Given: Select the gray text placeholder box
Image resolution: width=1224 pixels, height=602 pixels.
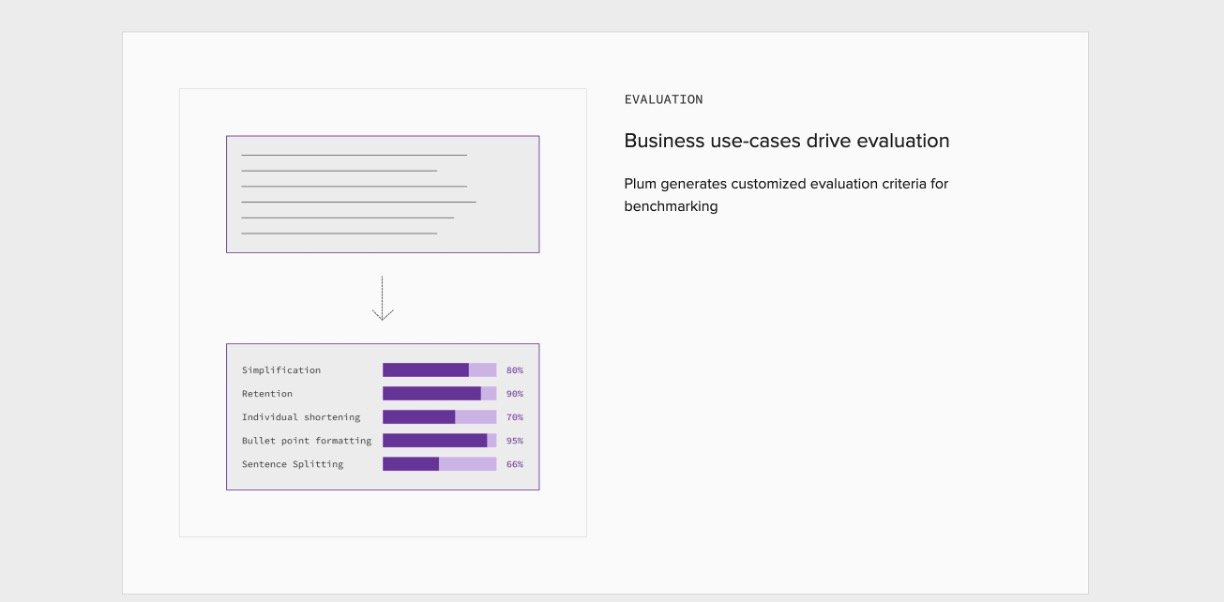Looking at the screenshot, I should [x=382, y=194].
